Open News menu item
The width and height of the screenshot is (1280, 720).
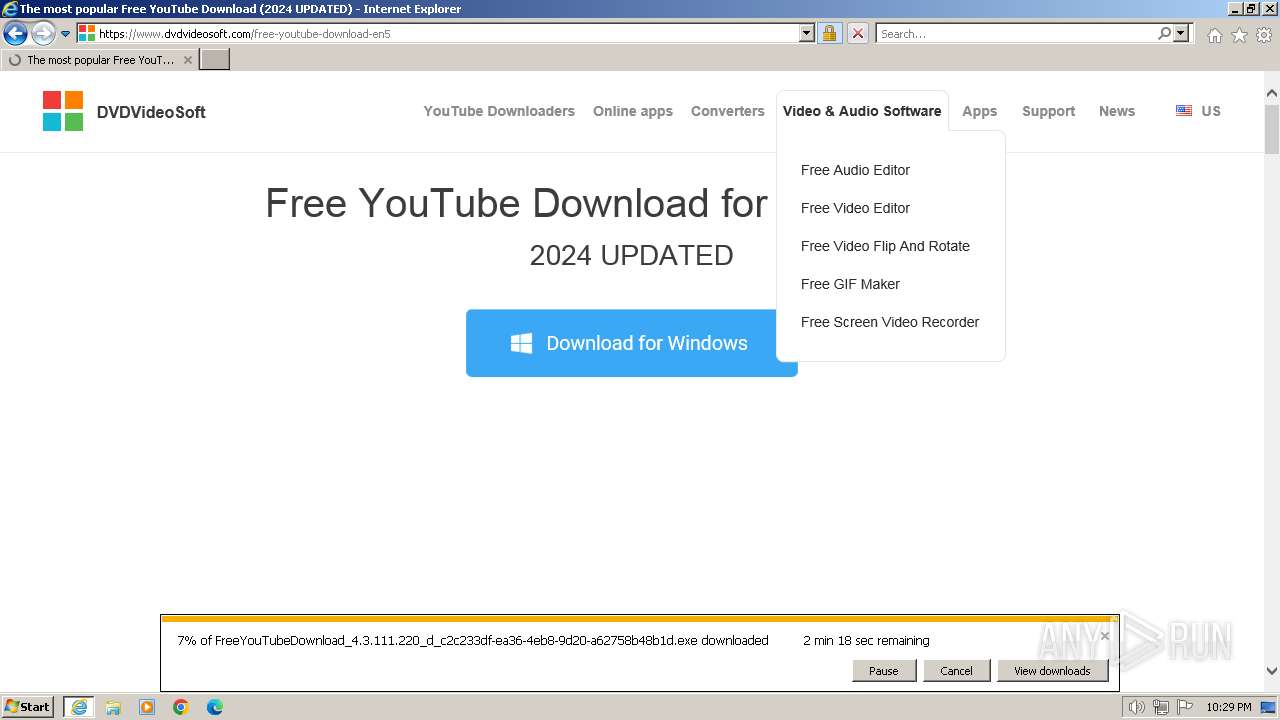[x=1117, y=111]
